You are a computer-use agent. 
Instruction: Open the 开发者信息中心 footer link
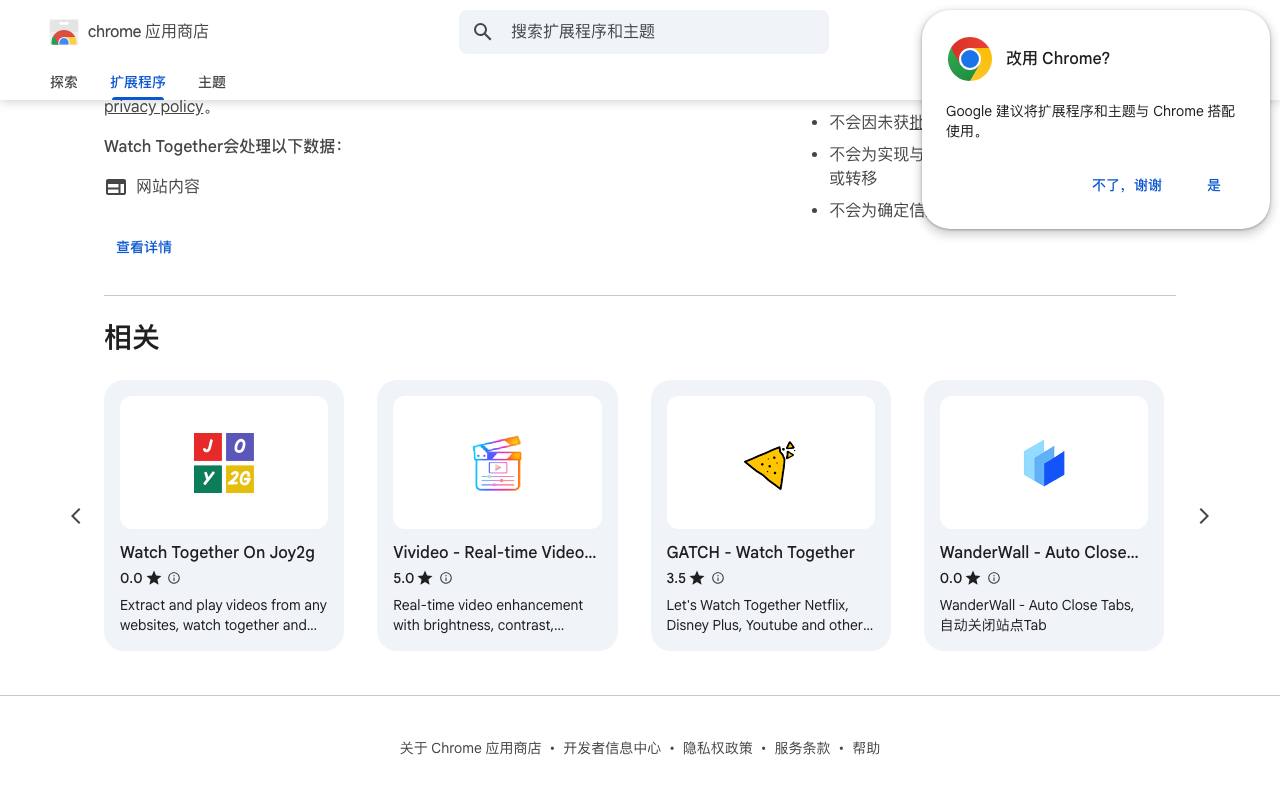(612, 748)
